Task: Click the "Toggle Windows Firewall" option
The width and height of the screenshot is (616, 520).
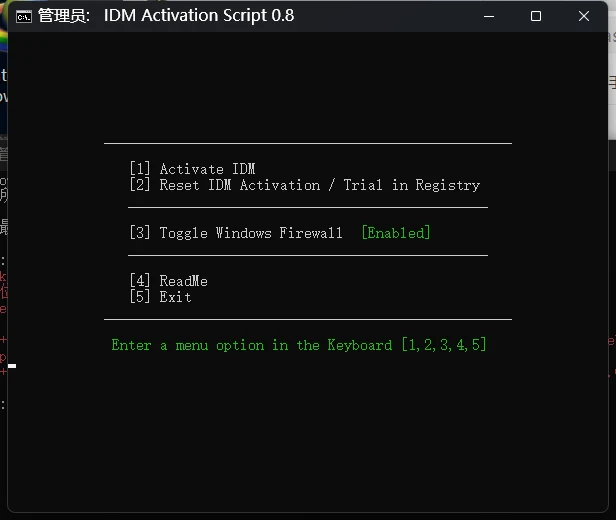Action: pos(236,233)
